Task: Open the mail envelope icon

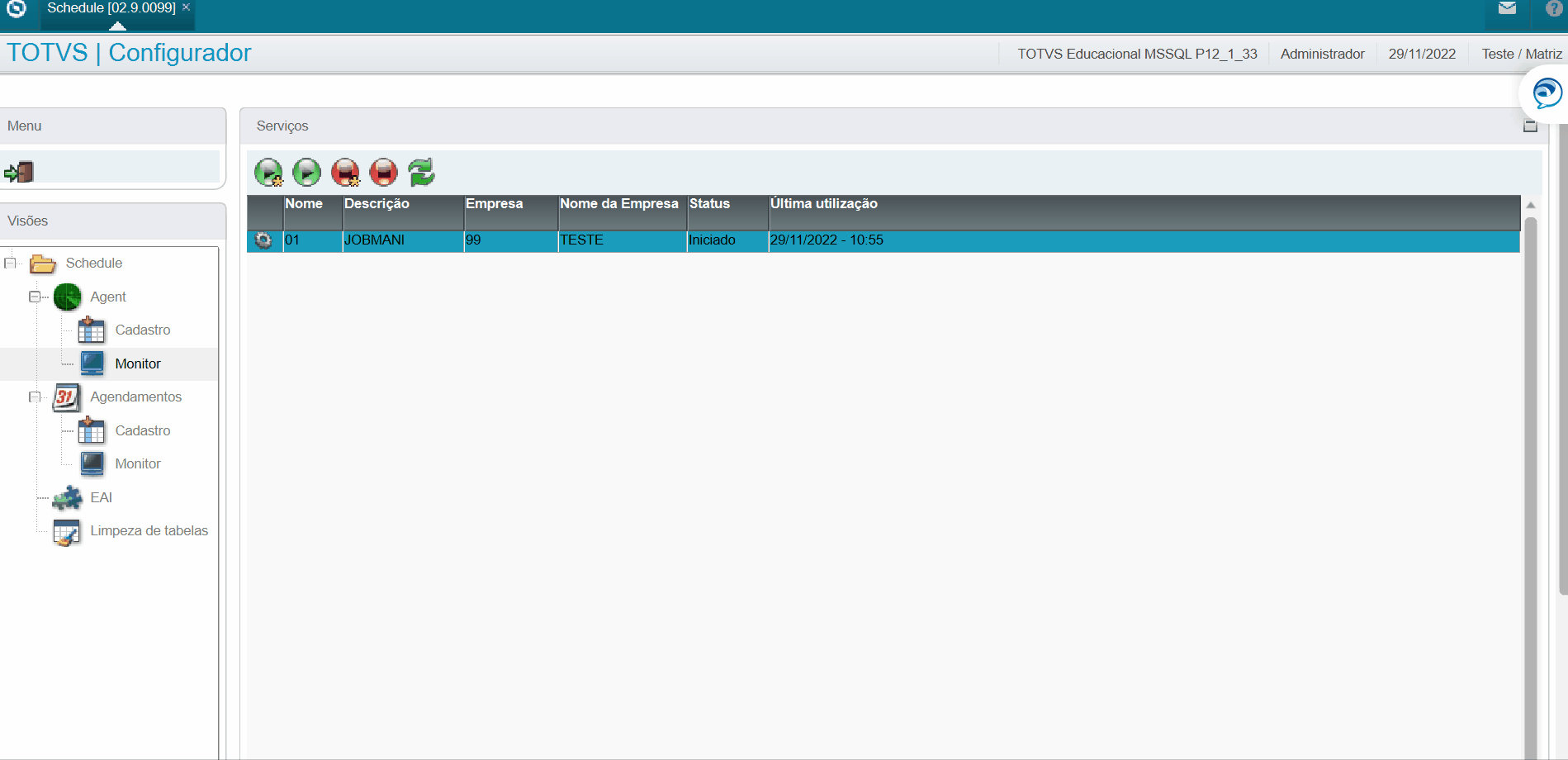Action: click(x=1507, y=8)
